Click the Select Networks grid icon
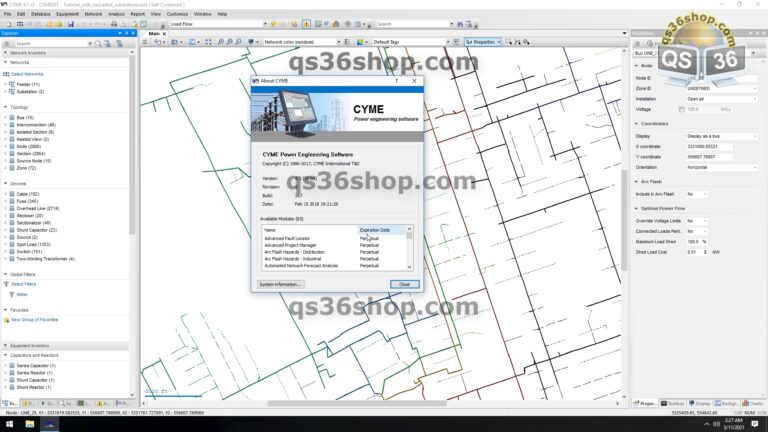This screenshot has width=768, height=432. click(6, 74)
